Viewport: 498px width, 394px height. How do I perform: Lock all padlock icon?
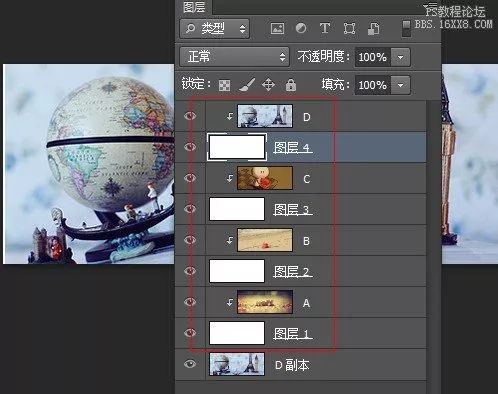coord(291,85)
